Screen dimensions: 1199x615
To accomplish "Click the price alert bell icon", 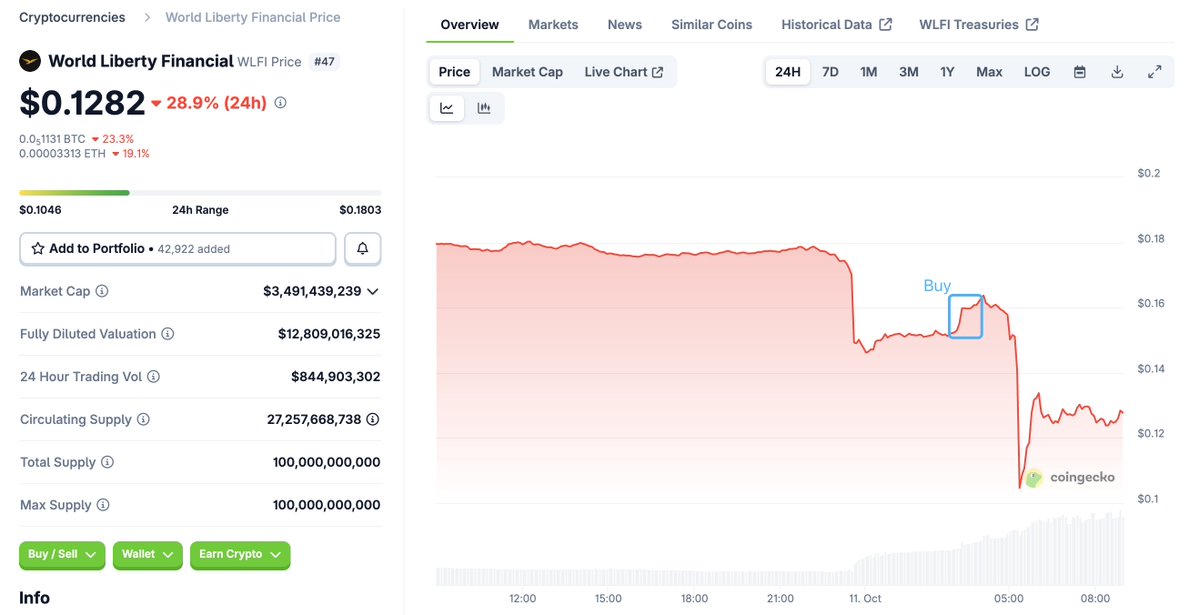I will click(362, 248).
